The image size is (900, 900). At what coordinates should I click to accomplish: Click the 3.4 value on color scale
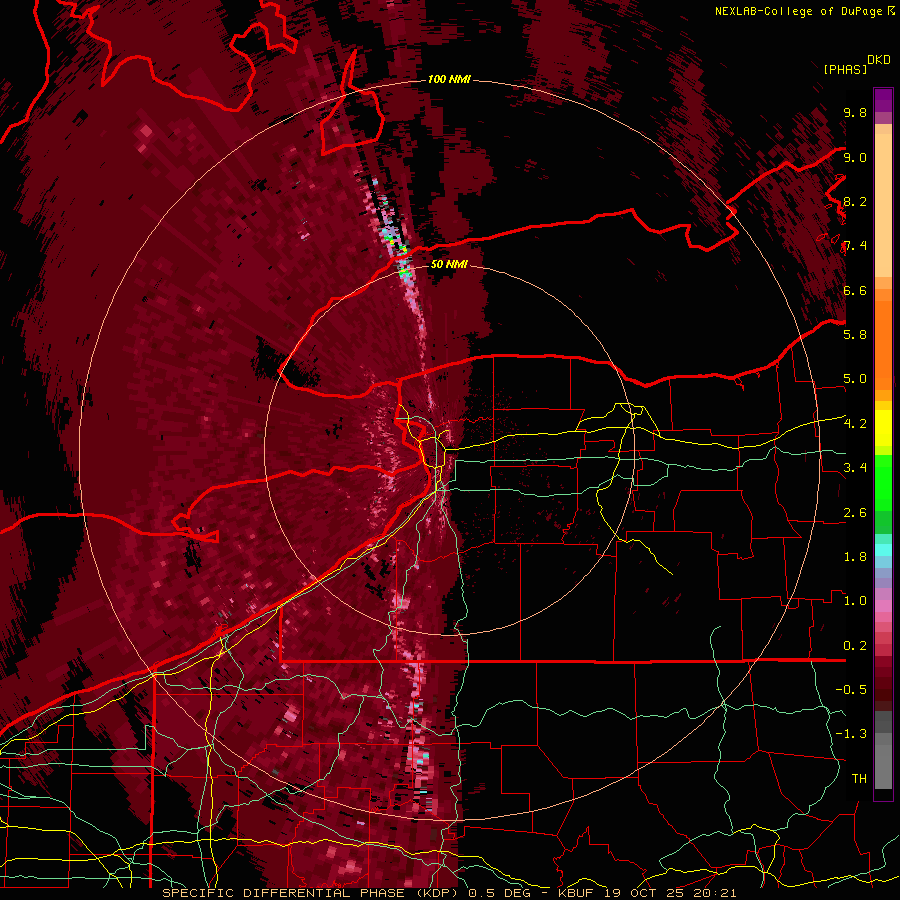coord(855,467)
